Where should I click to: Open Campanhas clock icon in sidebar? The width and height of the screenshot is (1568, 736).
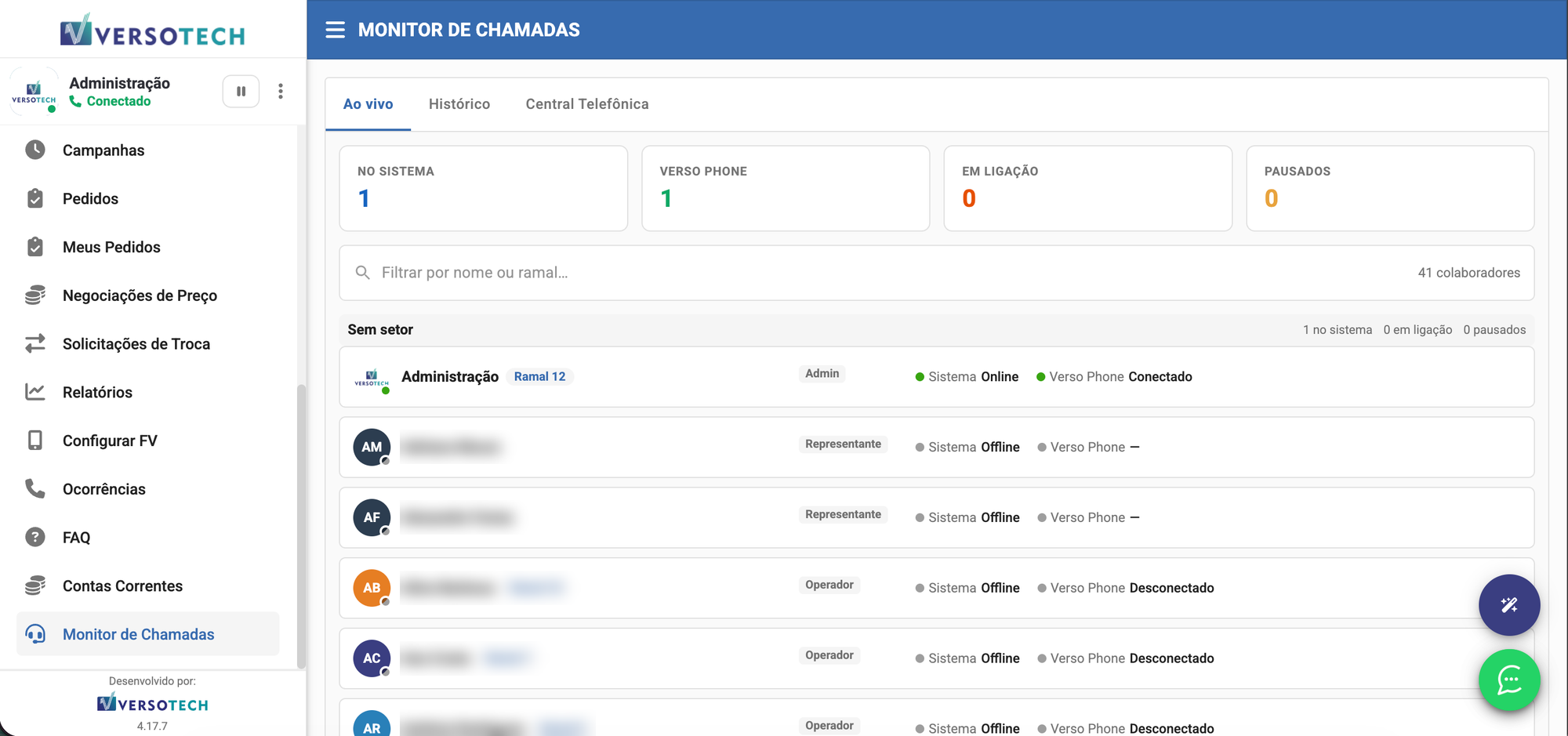click(35, 150)
